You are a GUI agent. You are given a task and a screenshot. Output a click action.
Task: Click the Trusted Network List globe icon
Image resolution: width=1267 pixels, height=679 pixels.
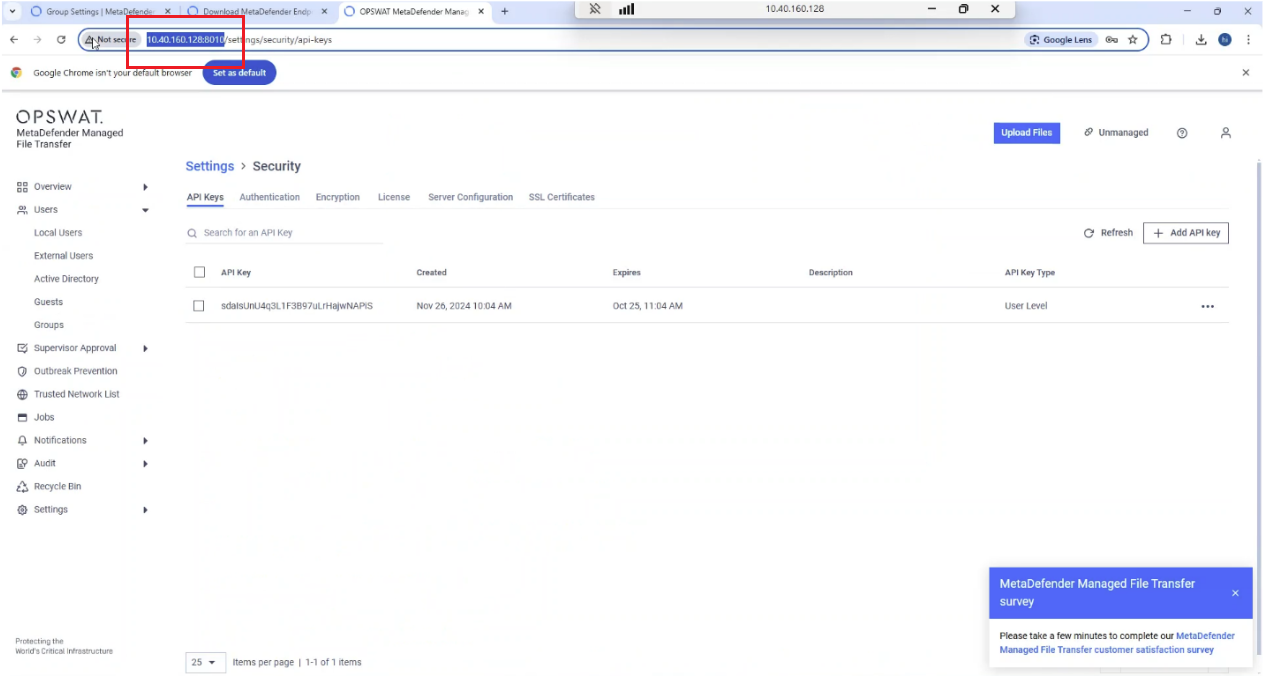click(x=22, y=394)
